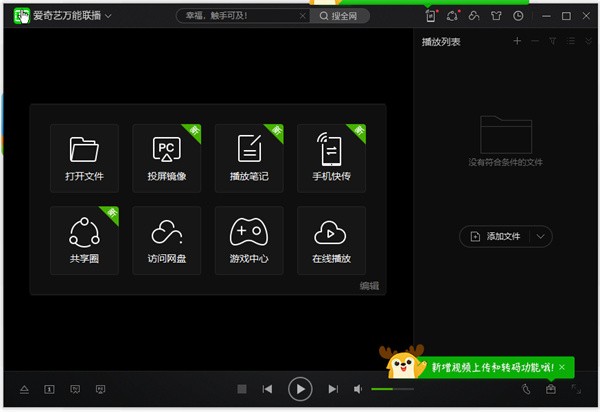Collapse the playlist panel with double chevron
600x412 pixels.
pos(589,41)
